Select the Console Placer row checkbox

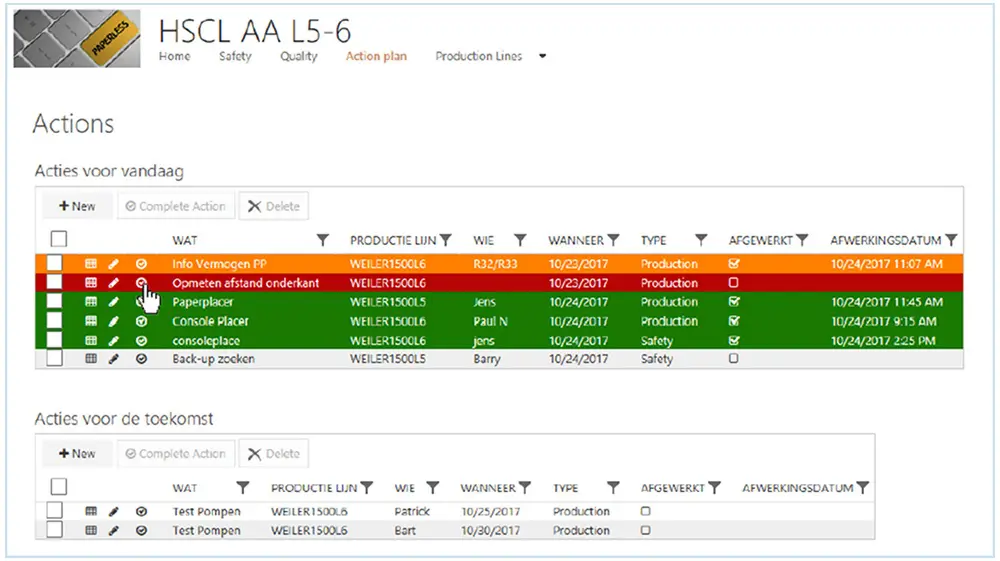pyautogui.click(x=55, y=320)
